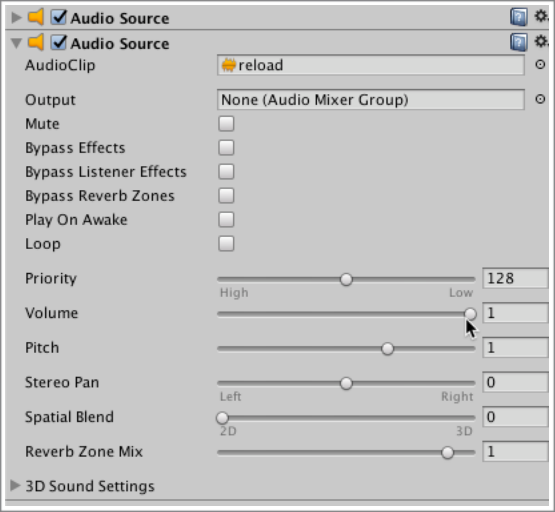The height and width of the screenshot is (512, 555).
Task: Click the None (Audio Mixer Group) field
Action: pos(371,100)
